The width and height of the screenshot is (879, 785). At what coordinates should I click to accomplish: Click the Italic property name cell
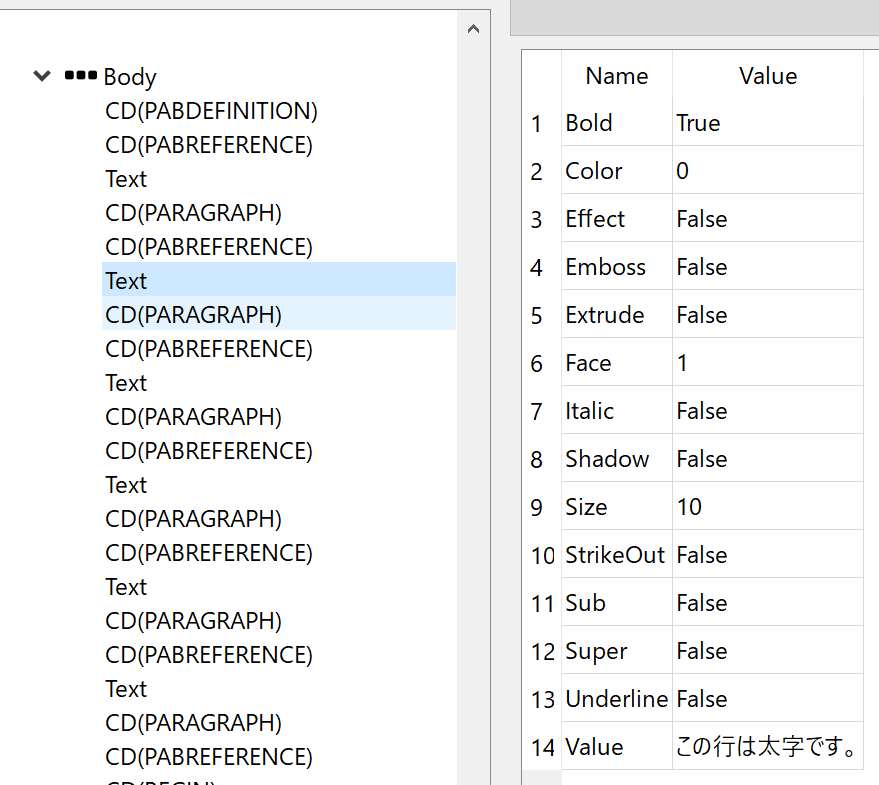pyautogui.click(x=617, y=411)
